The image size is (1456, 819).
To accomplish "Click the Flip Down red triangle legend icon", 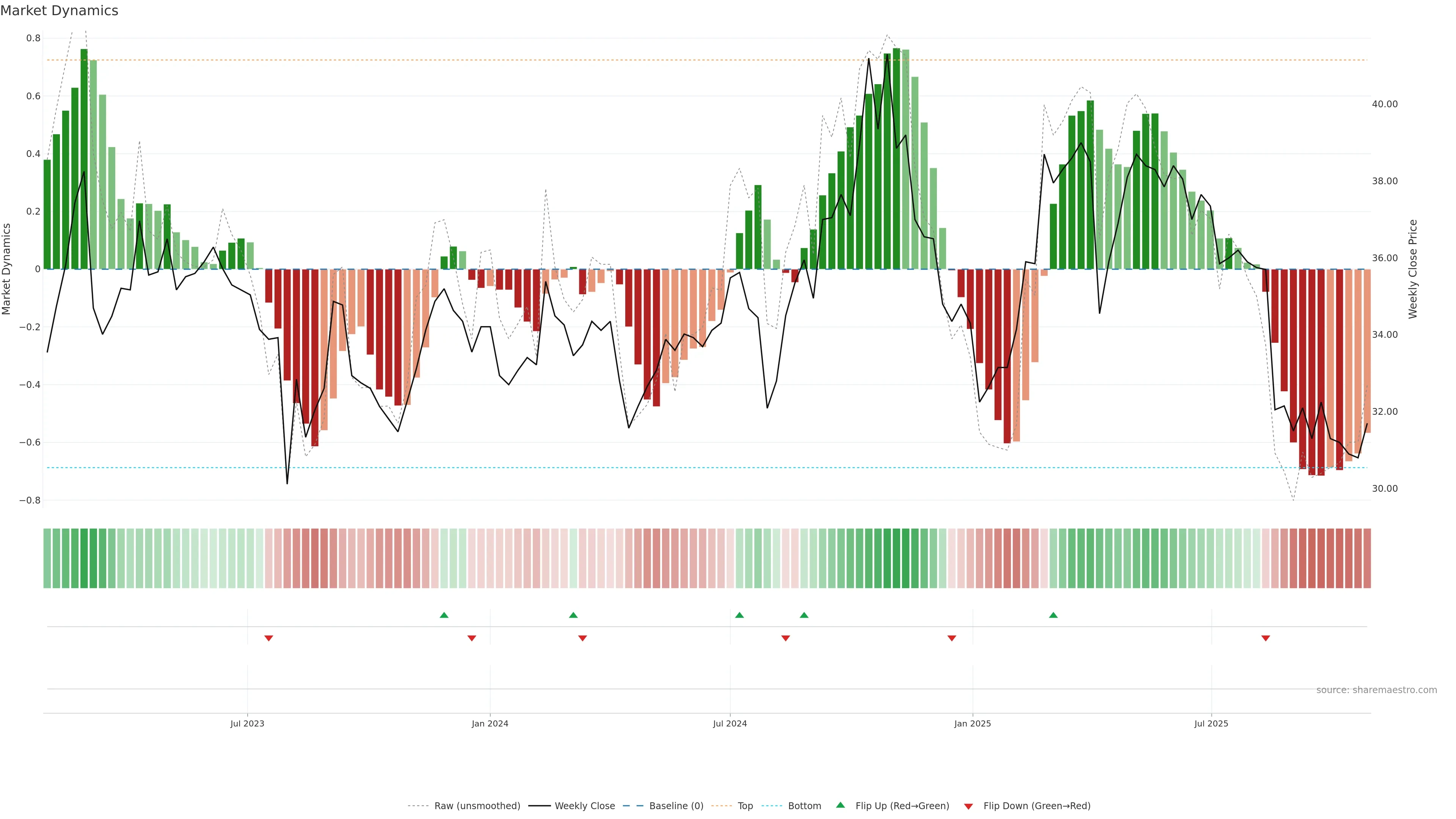I will tap(968, 806).
